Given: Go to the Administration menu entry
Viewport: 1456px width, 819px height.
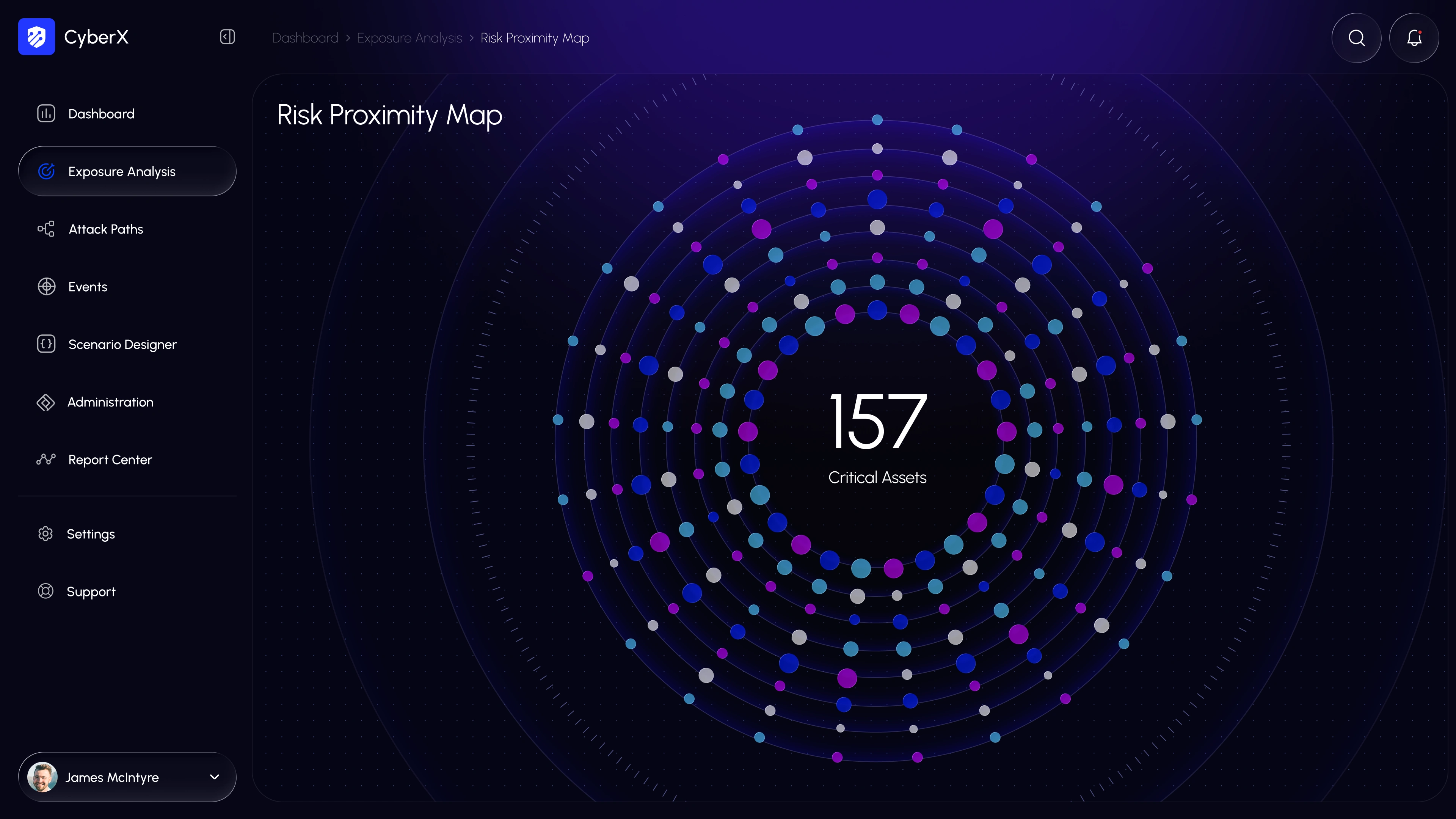Looking at the screenshot, I should click(x=110, y=402).
